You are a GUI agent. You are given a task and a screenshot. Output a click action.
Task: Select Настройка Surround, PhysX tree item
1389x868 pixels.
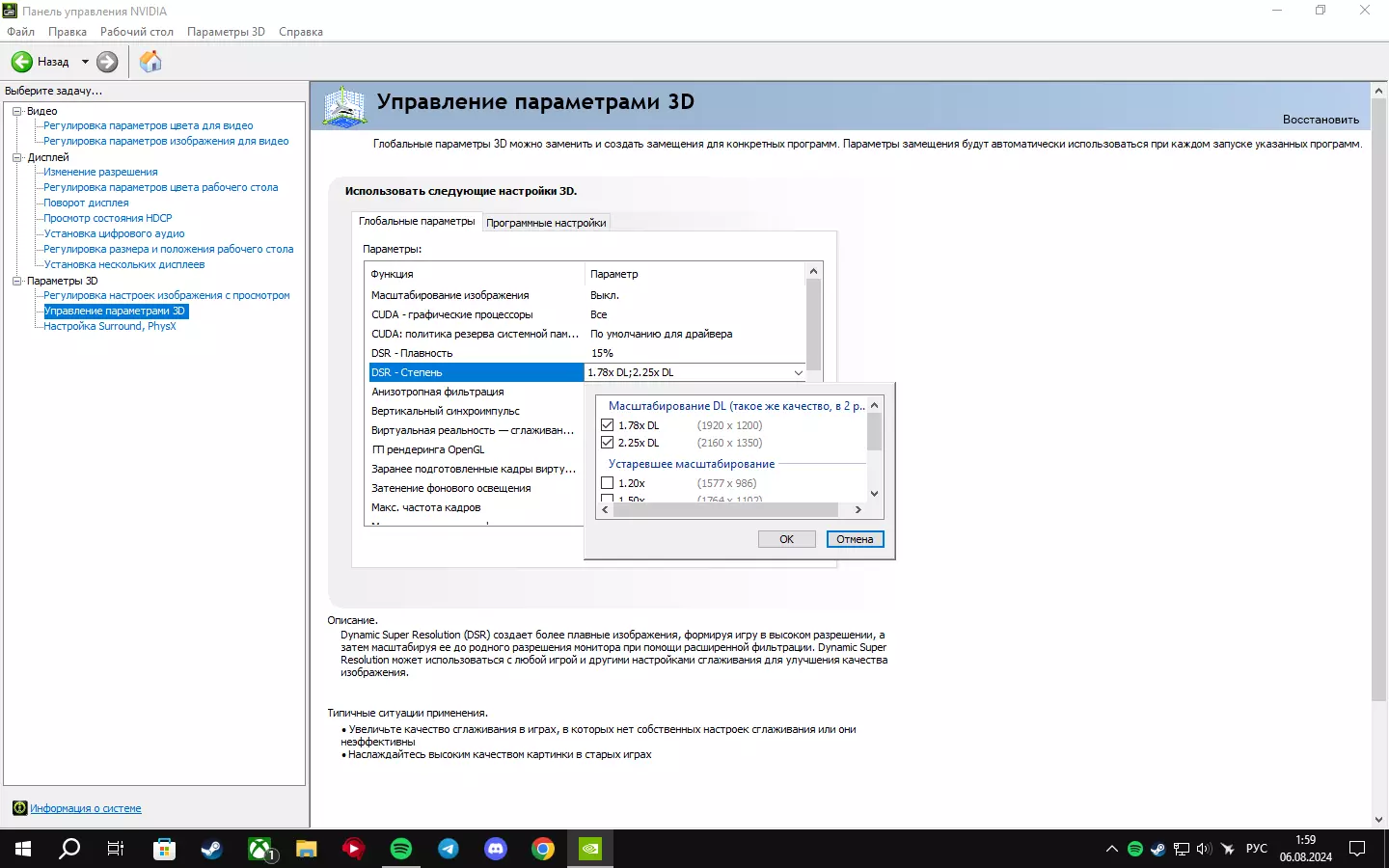coord(110,326)
